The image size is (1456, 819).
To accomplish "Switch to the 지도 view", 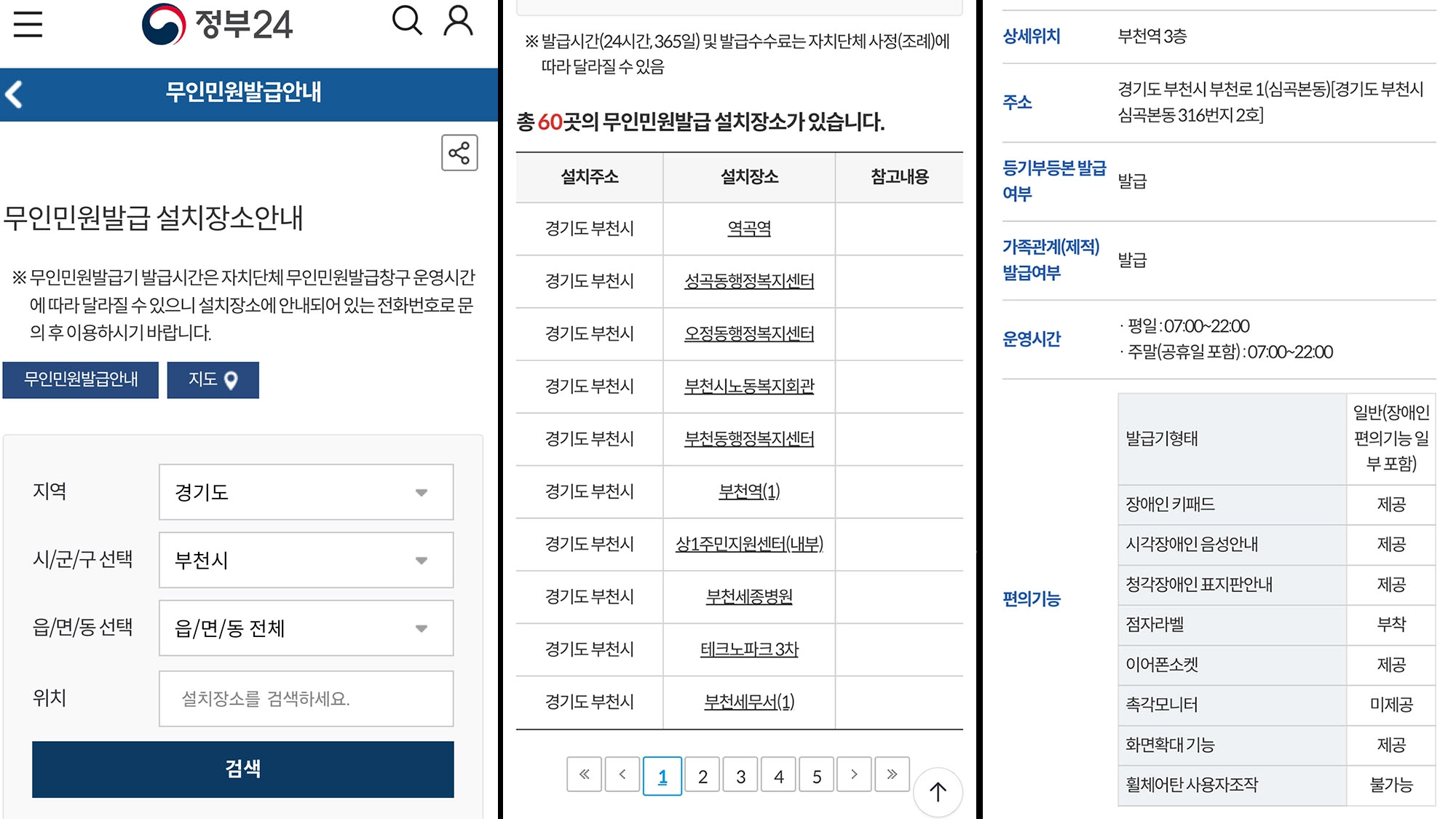I will (x=213, y=379).
